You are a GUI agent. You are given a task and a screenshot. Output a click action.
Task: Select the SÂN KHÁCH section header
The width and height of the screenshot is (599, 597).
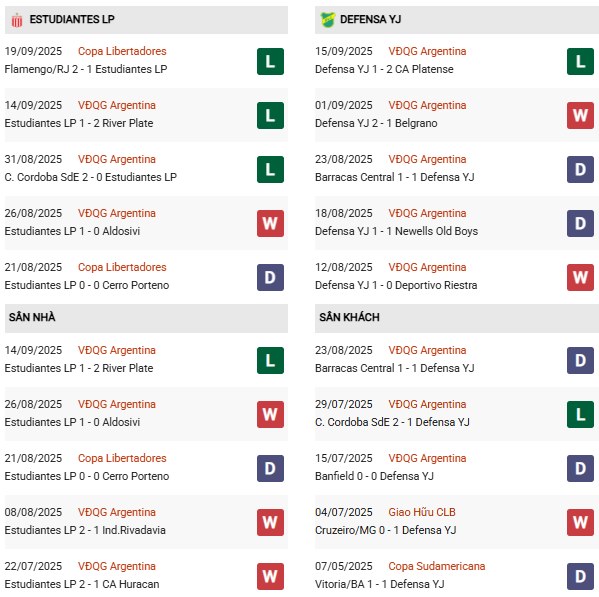pyautogui.click(x=457, y=318)
